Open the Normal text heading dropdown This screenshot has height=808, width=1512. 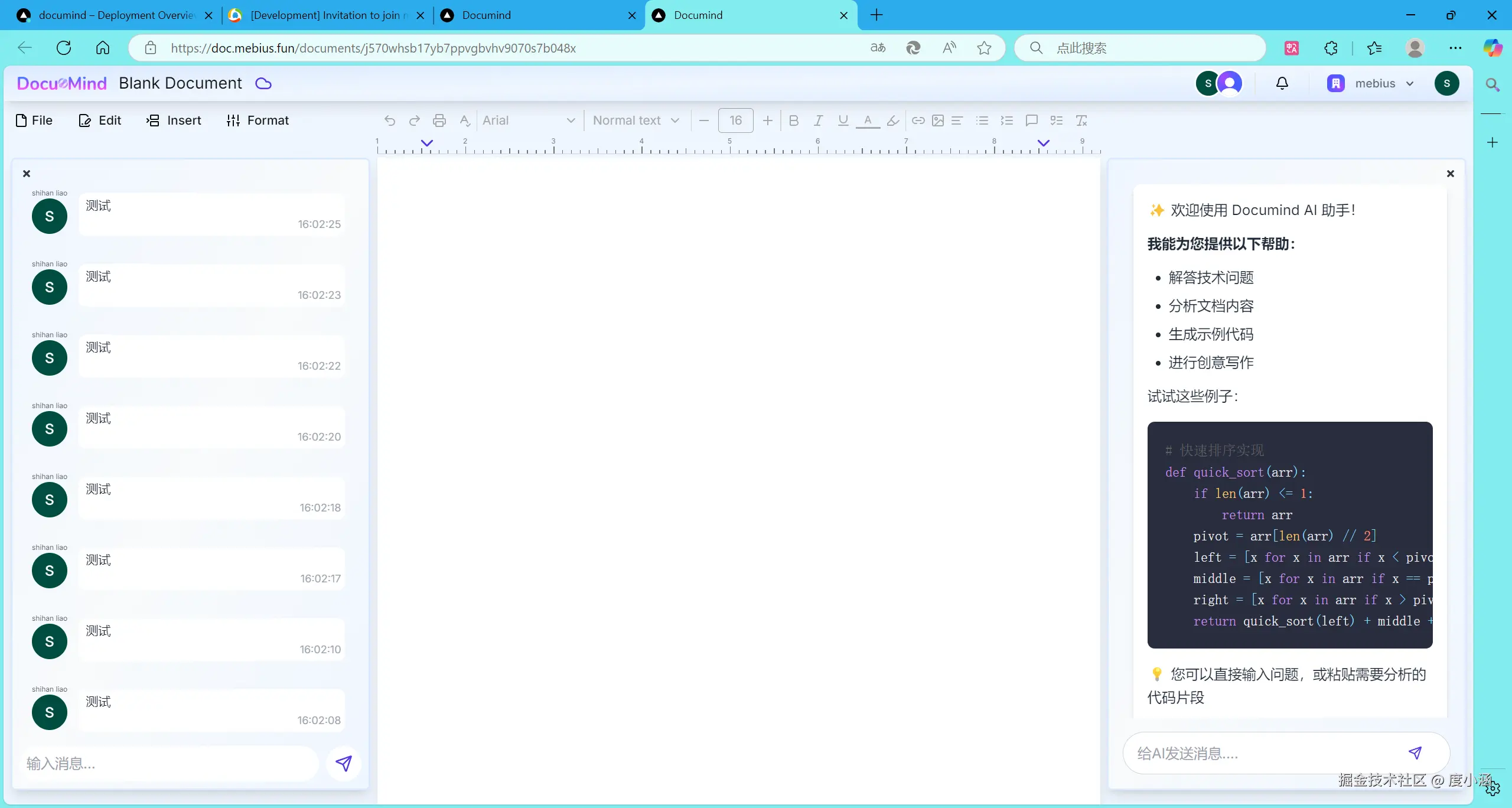(636, 120)
